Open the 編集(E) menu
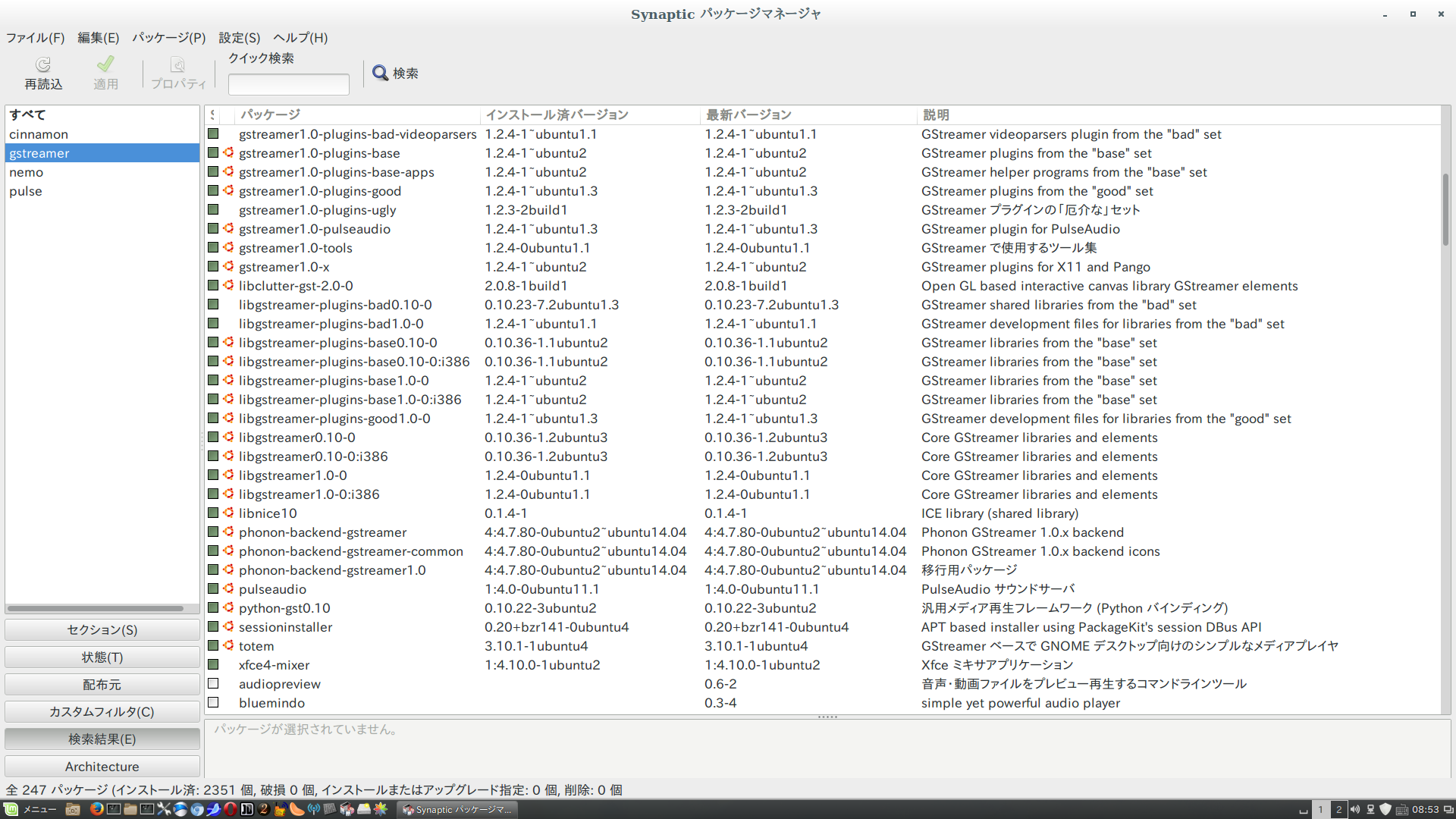Screen dimensions: 1456x819 pyautogui.click(x=99, y=37)
